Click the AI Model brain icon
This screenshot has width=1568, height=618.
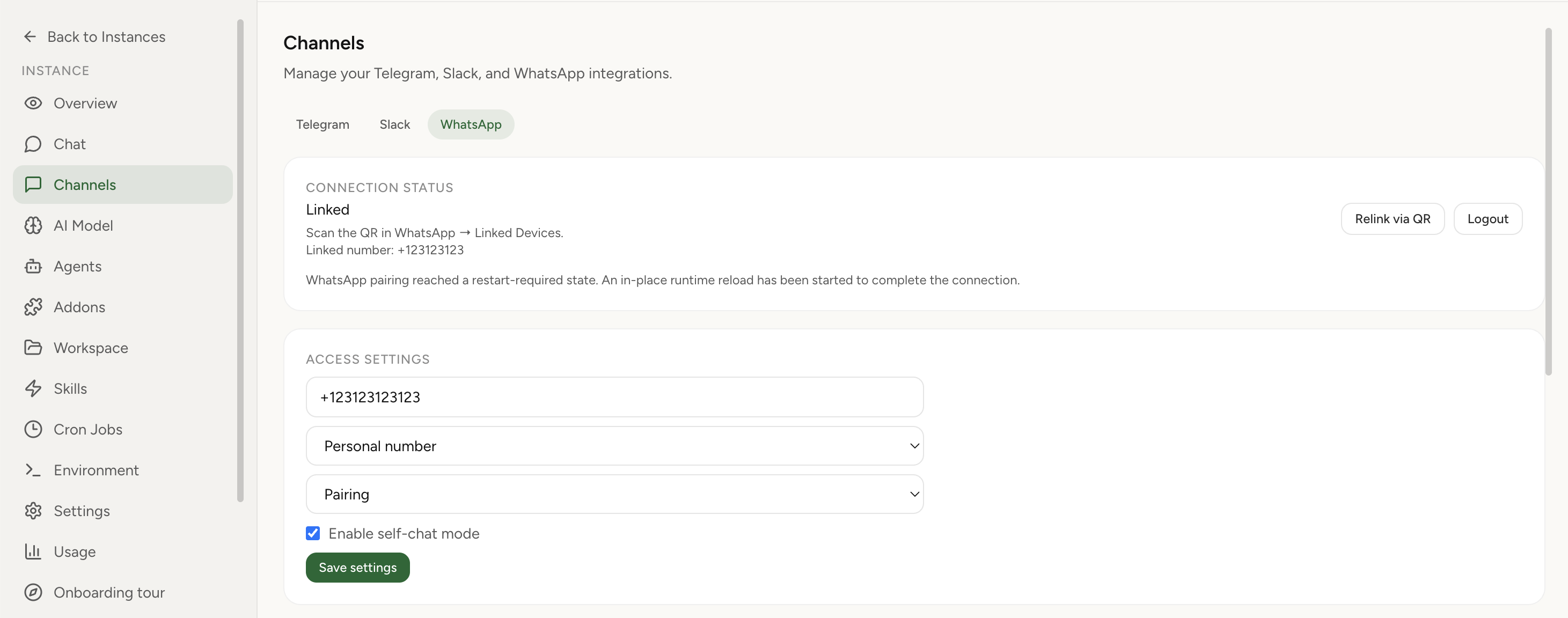point(33,225)
